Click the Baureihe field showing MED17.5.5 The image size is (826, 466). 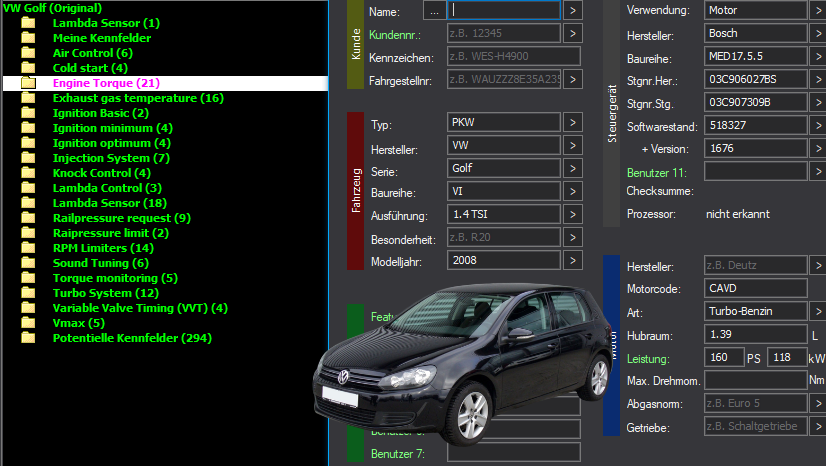(x=756, y=56)
